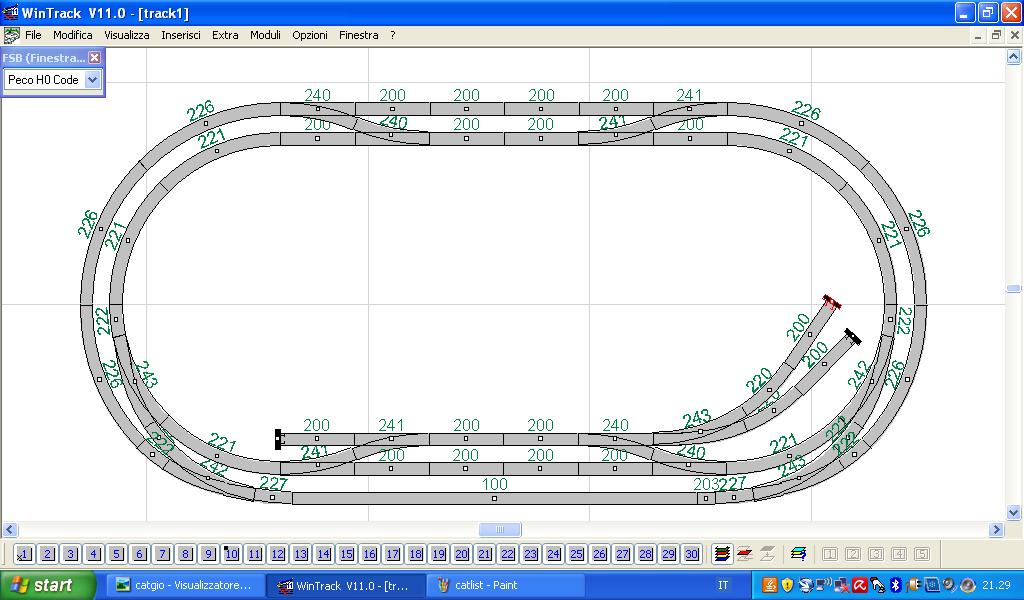This screenshot has height=600, width=1024.
Task: Select the black buffer stop at right siding
Action: pos(852,336)
